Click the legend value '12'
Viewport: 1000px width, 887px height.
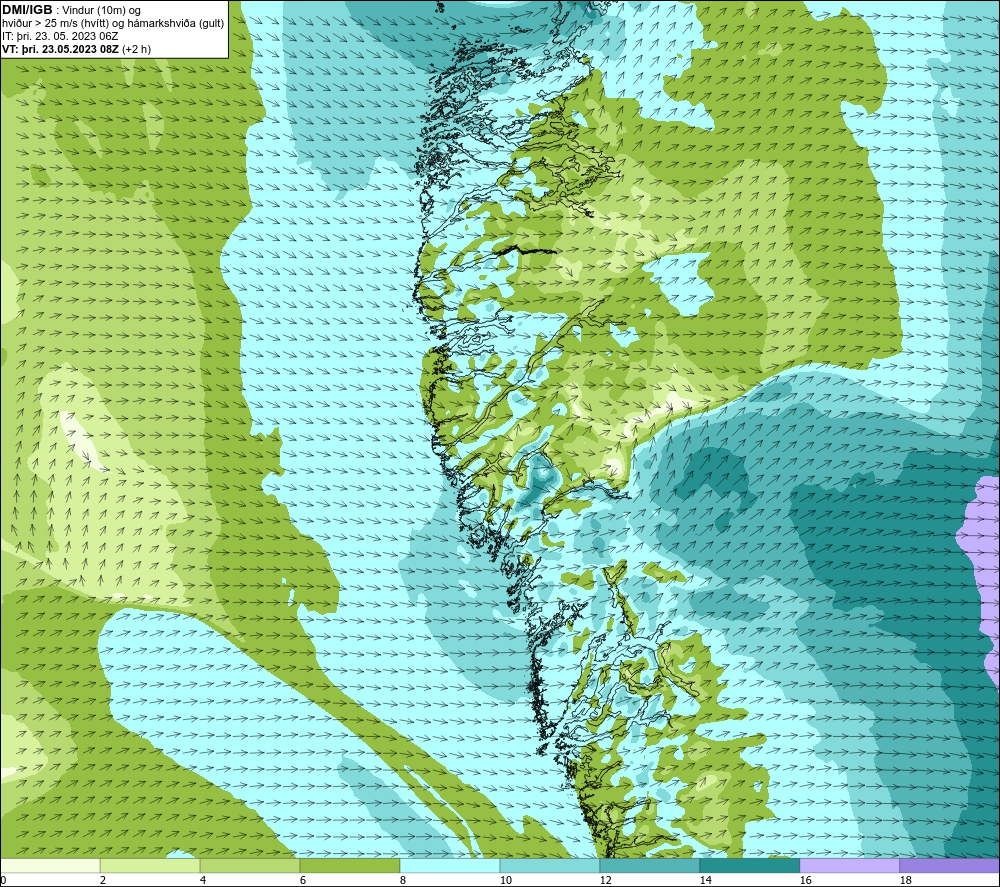click(x=605, y=880)
